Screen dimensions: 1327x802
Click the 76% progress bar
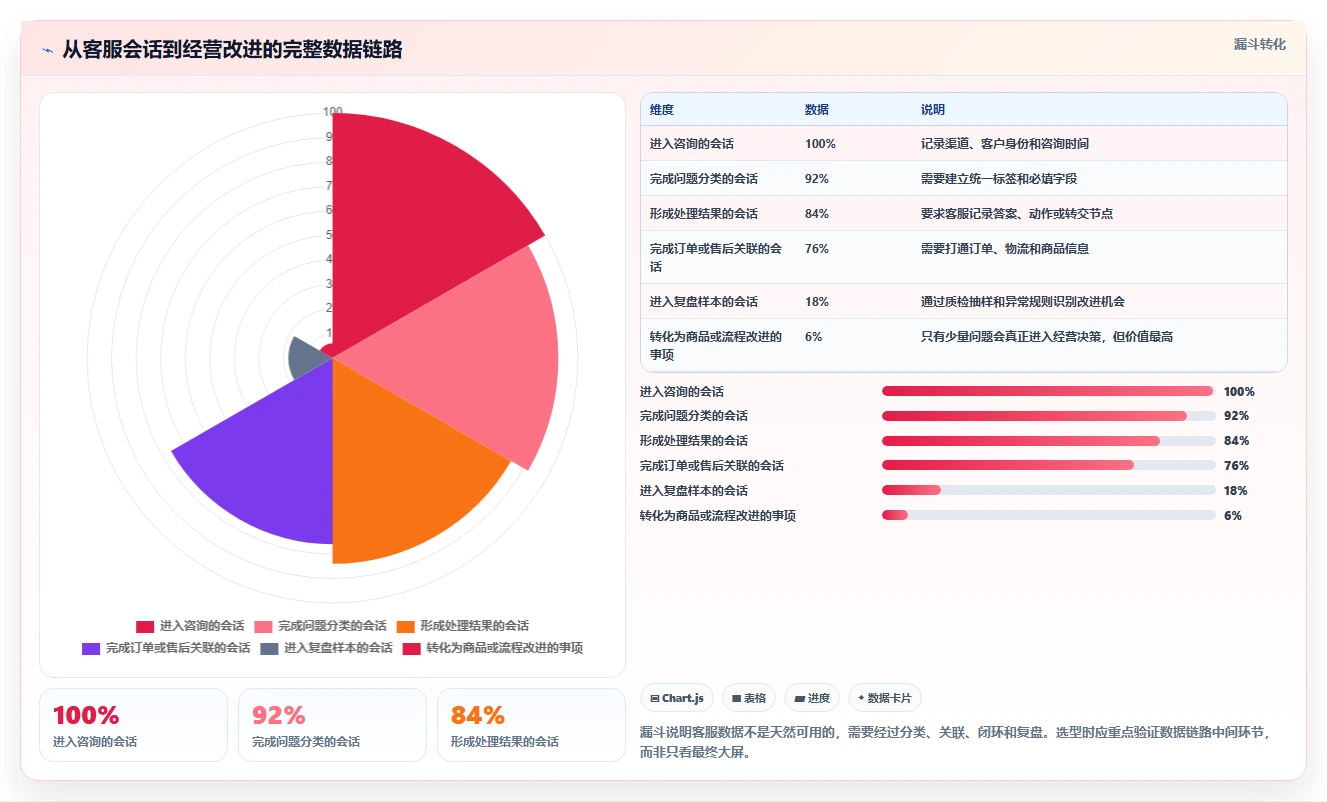pos(1049,465)
